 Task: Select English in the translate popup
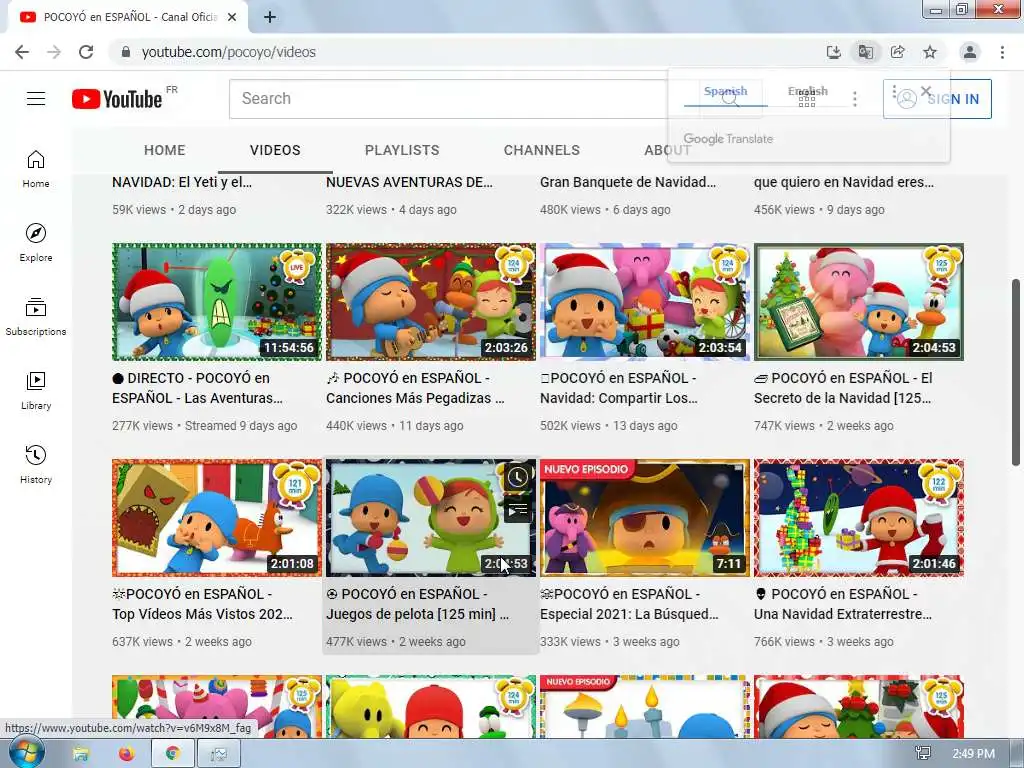[x=808, y=91]
